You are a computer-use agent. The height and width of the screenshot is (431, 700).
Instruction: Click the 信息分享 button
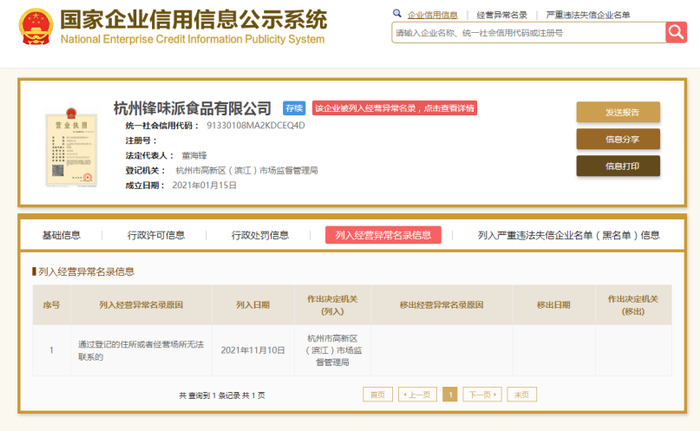[618, 139]
